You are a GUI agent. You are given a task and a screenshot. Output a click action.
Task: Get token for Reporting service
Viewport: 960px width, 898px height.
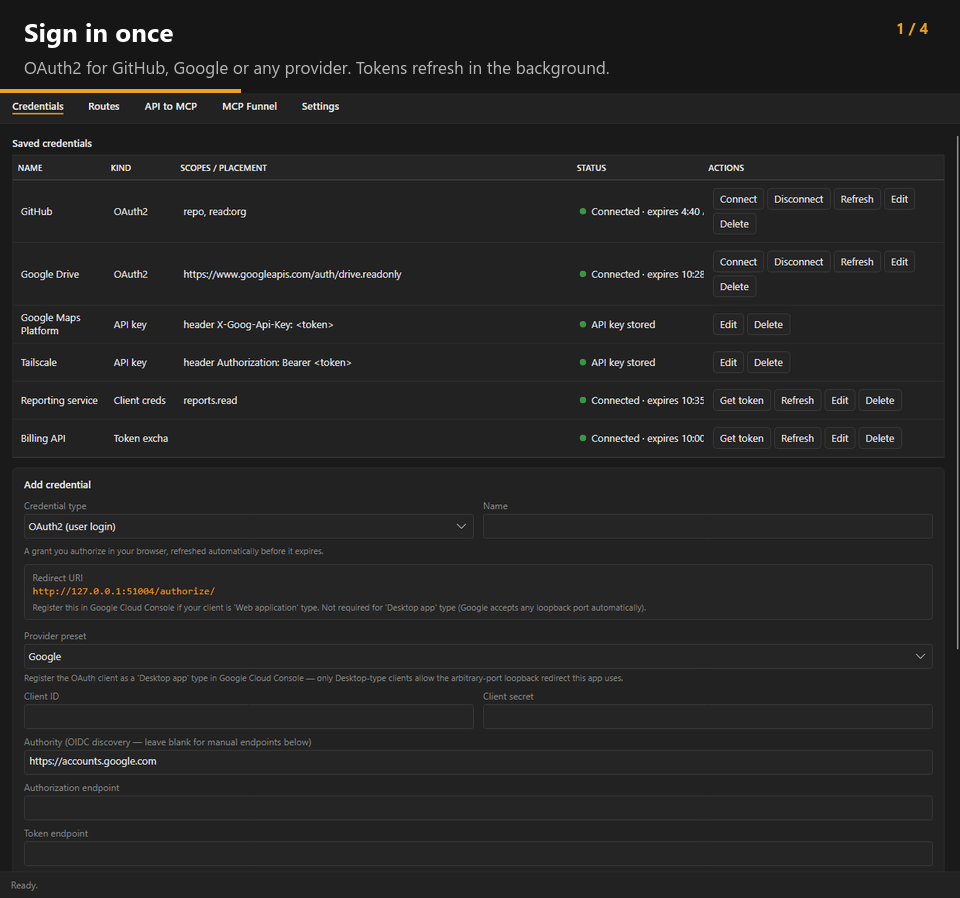[741, 400]
